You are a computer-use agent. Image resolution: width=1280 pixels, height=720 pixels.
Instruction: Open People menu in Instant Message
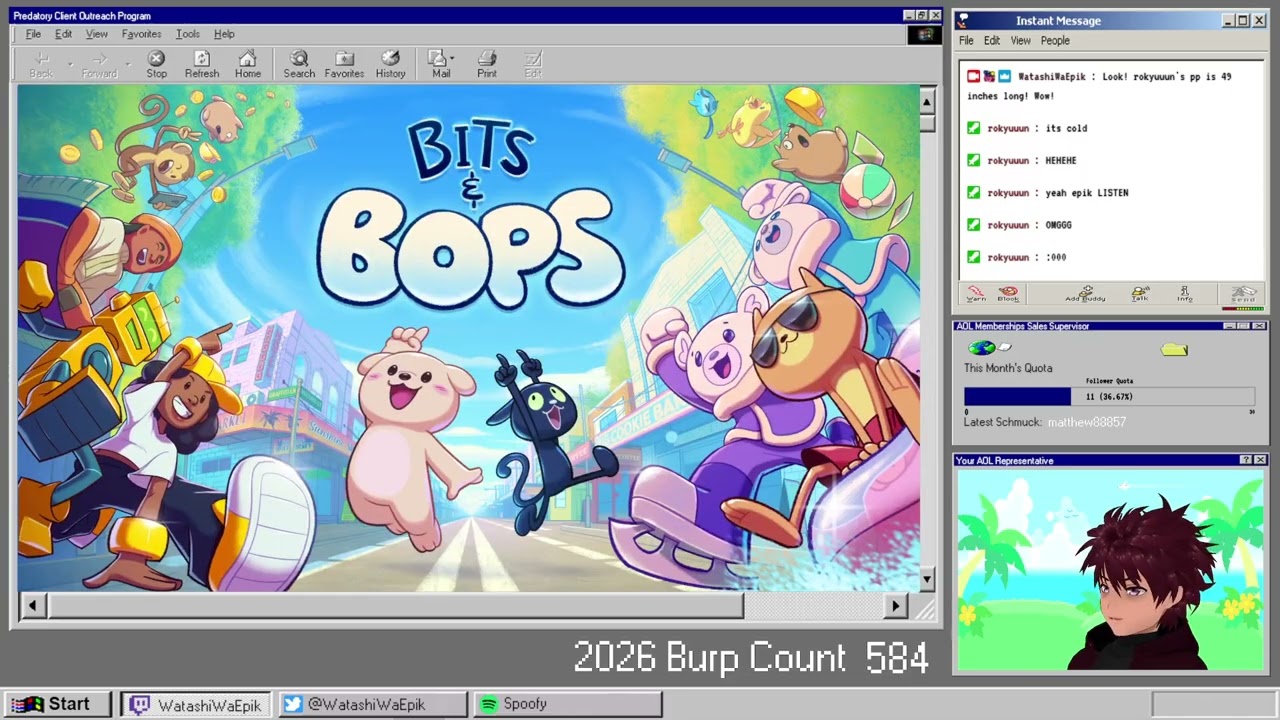click(1055, 41)
